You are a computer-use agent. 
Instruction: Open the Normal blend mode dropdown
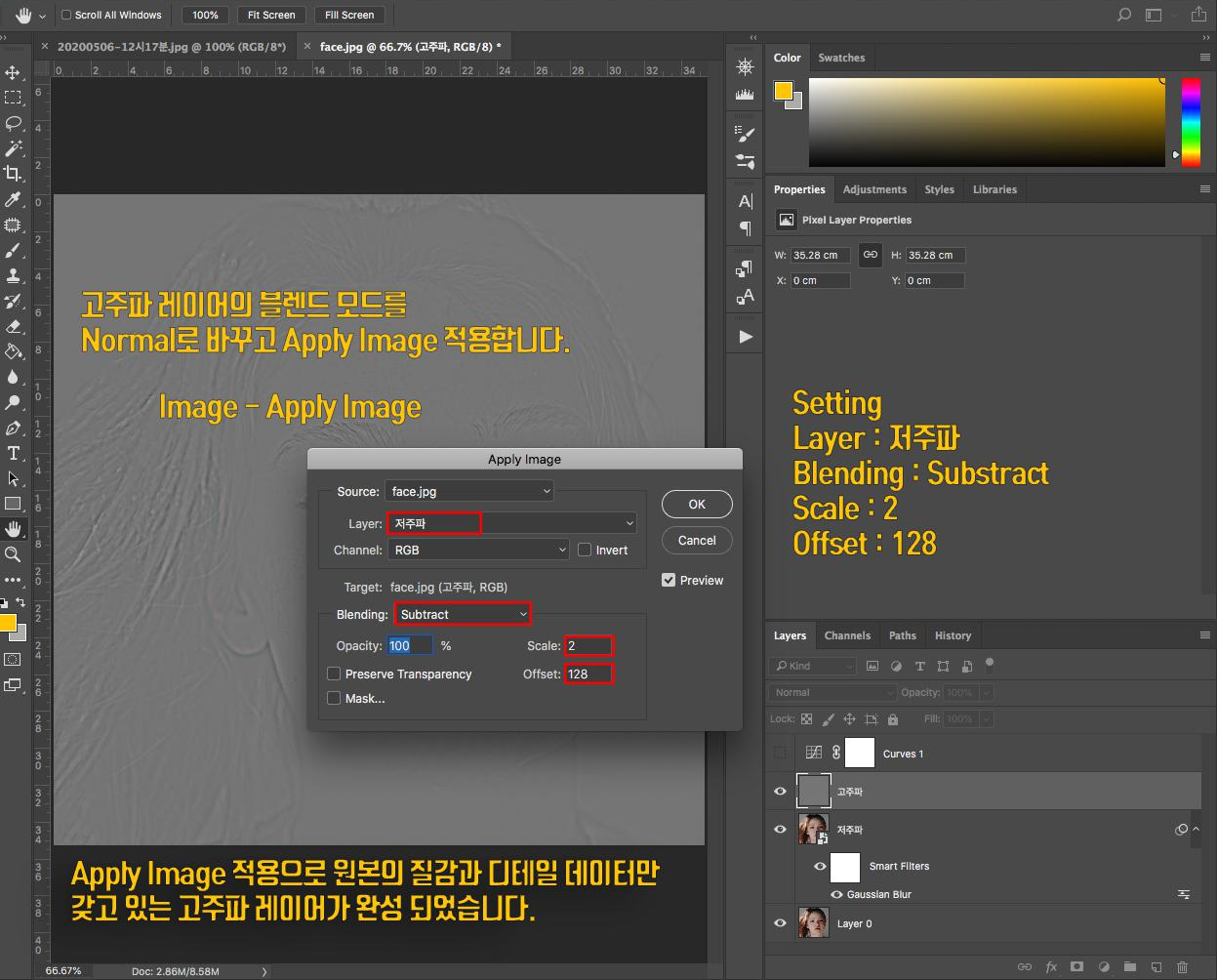(832, 692)
